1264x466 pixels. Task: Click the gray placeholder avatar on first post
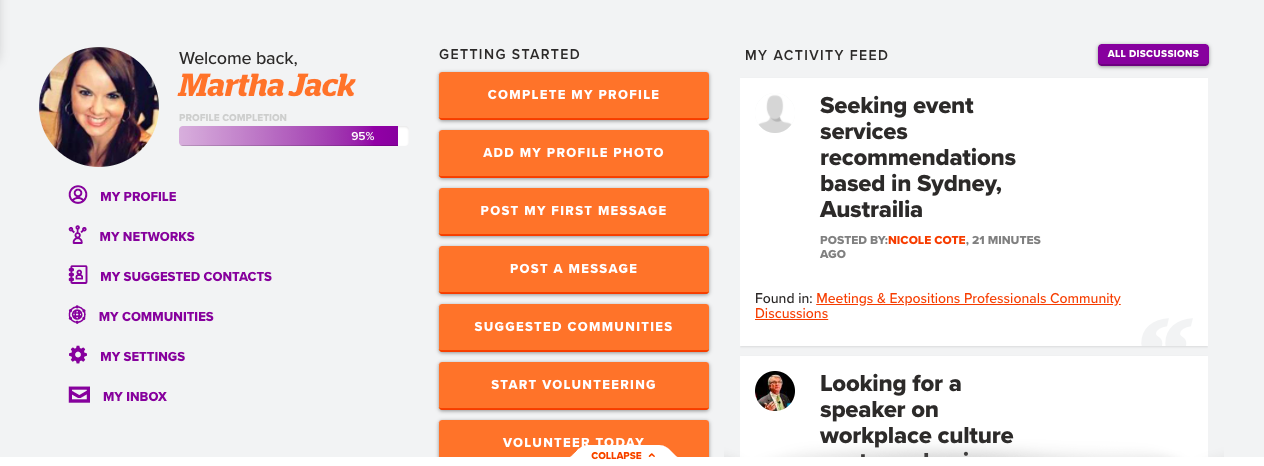tap(775, 114)
